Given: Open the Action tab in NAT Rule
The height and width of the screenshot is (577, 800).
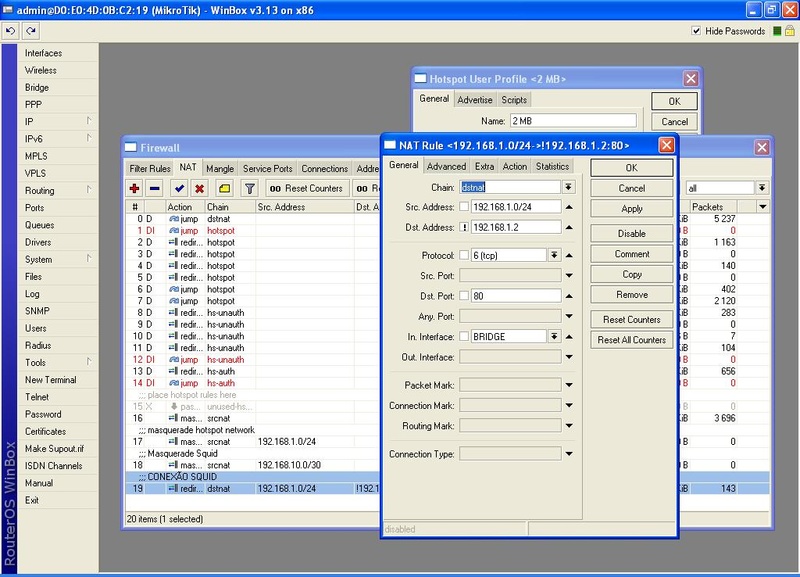Looking at the screenshot, I should pyautogui.click(x=514, y=166).
